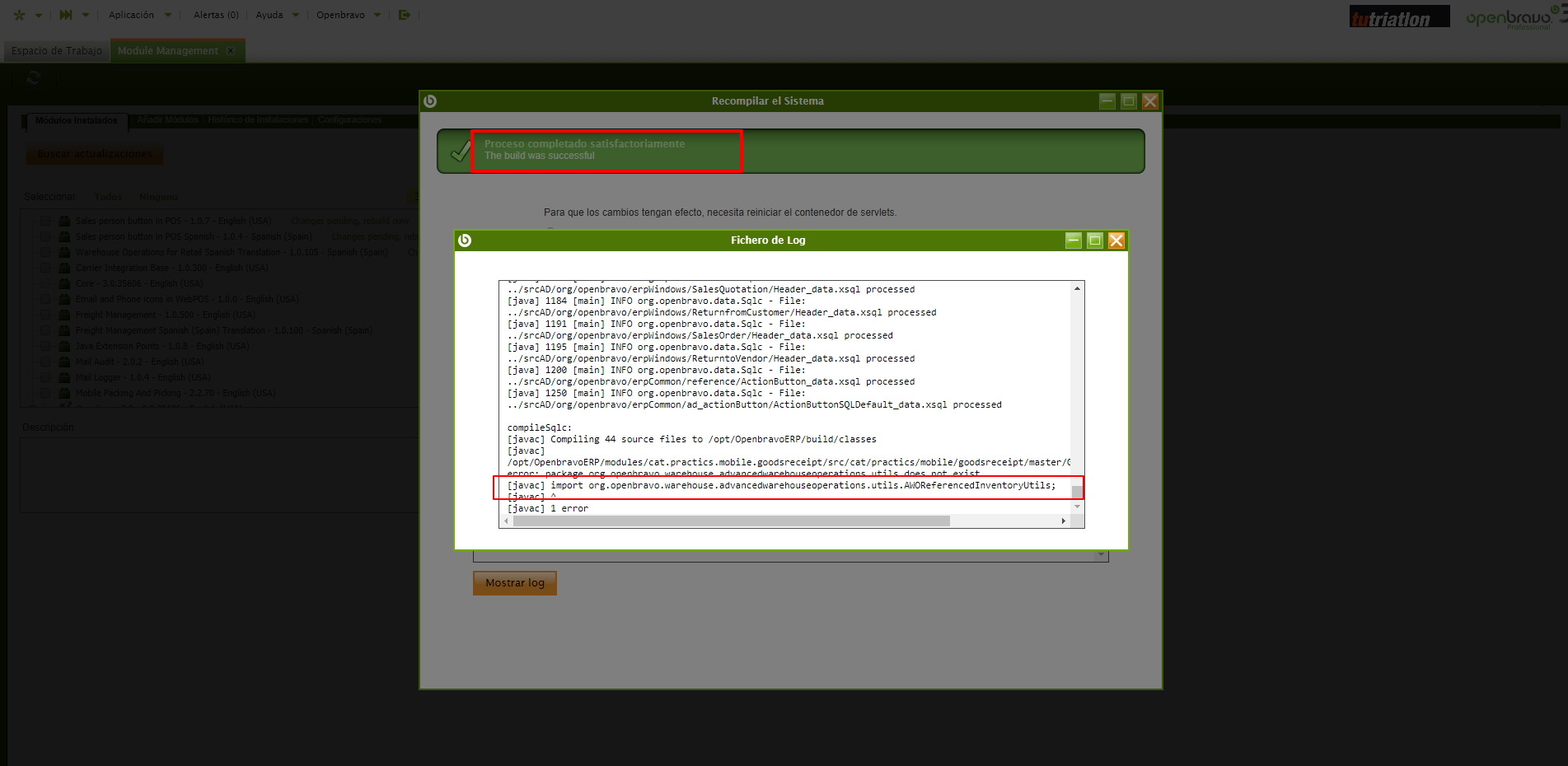
Task: Open Alertas (0) in the top bar
Action: (216, 15)
